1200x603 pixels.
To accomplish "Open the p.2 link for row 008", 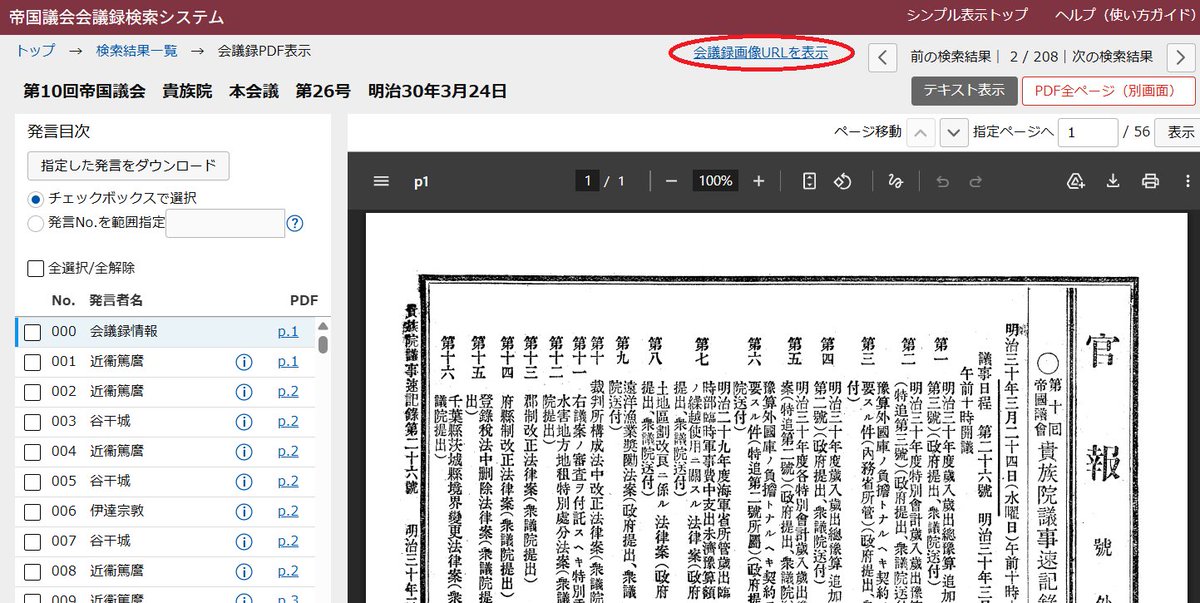I will (288, 571).
